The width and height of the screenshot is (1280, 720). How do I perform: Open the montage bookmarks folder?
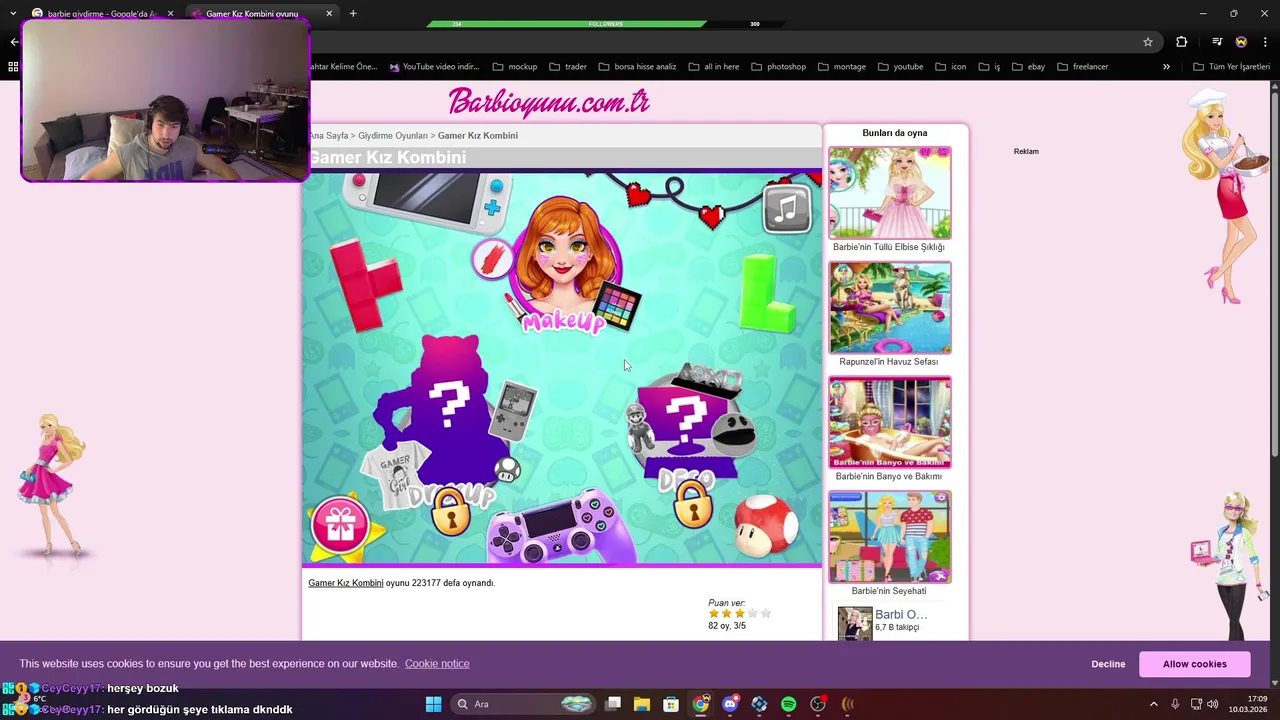point(842,67)
